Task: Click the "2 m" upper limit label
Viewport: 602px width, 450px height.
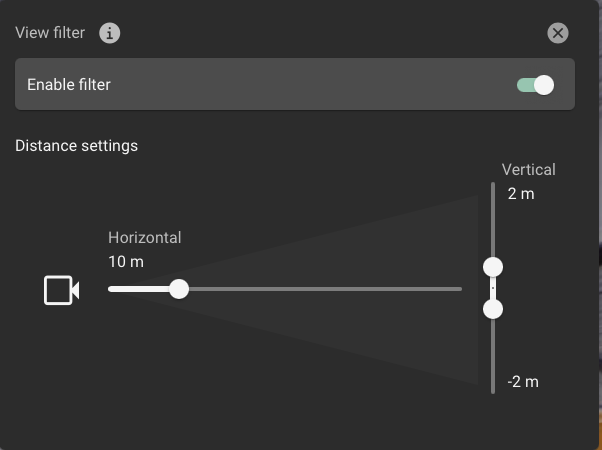Action: pos(521,194)
